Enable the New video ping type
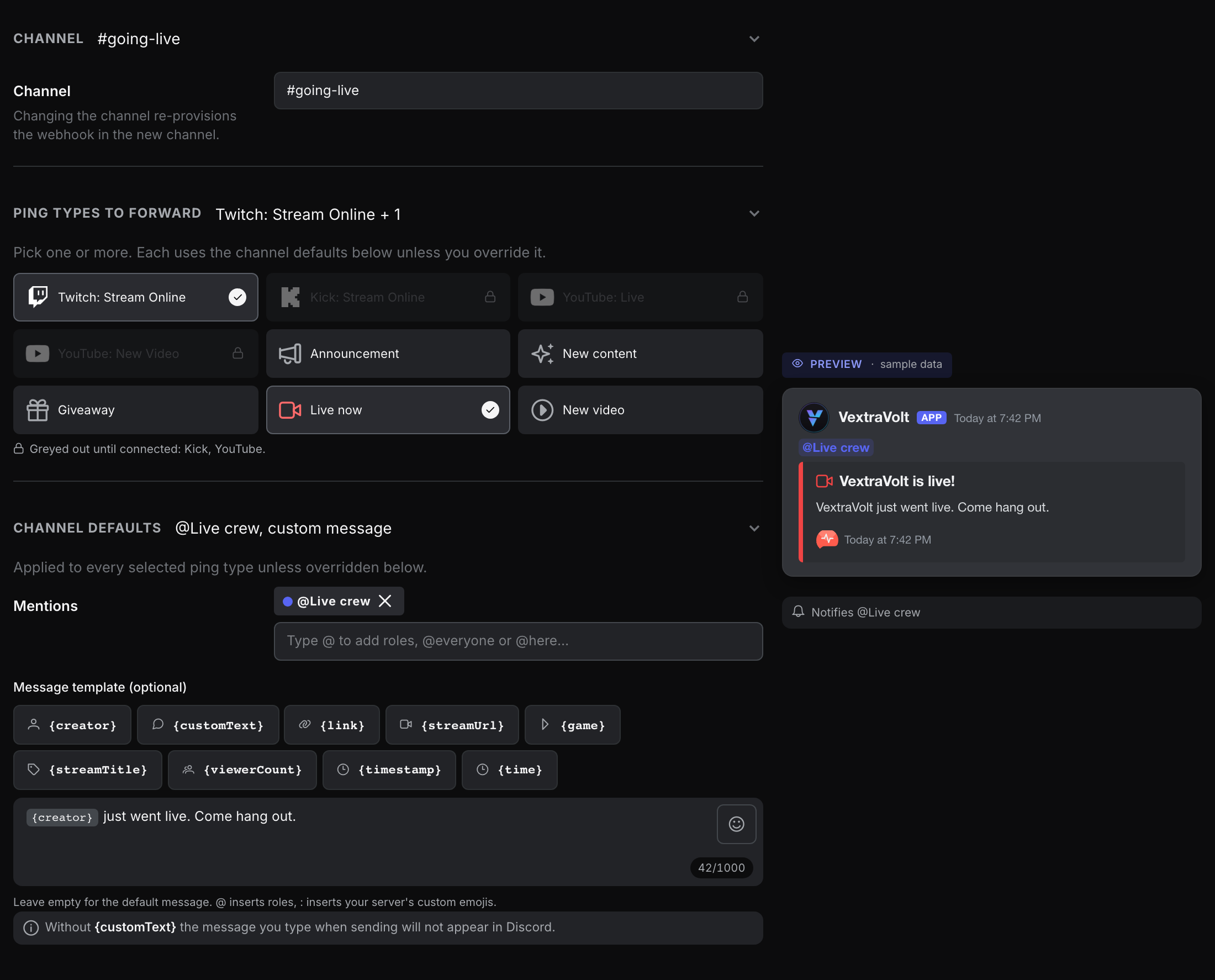The image size is (1215, 980). click(x=640, y=410)
